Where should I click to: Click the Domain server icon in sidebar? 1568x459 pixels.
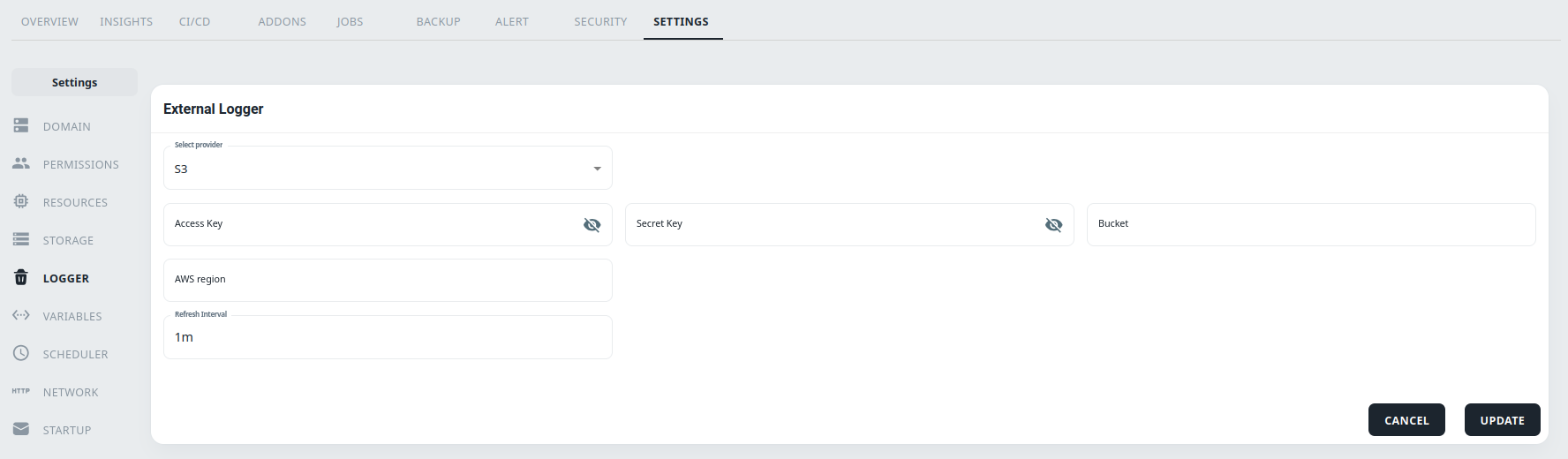(x=21, y=126)
